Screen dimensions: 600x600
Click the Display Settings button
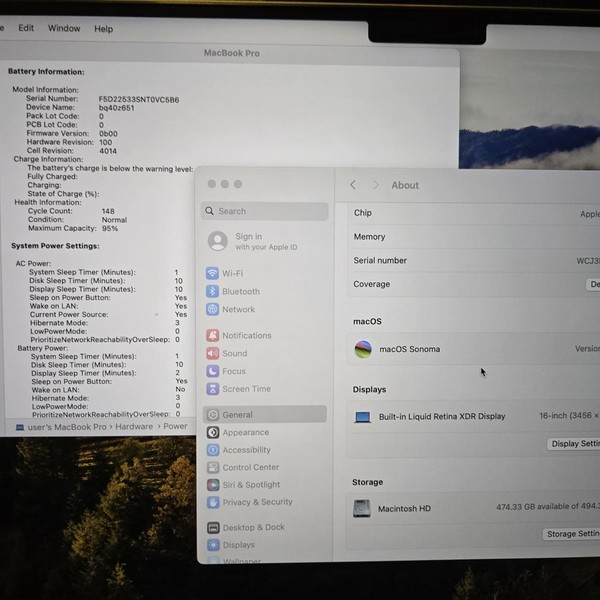pyautogui.click(x=574, y=444)
